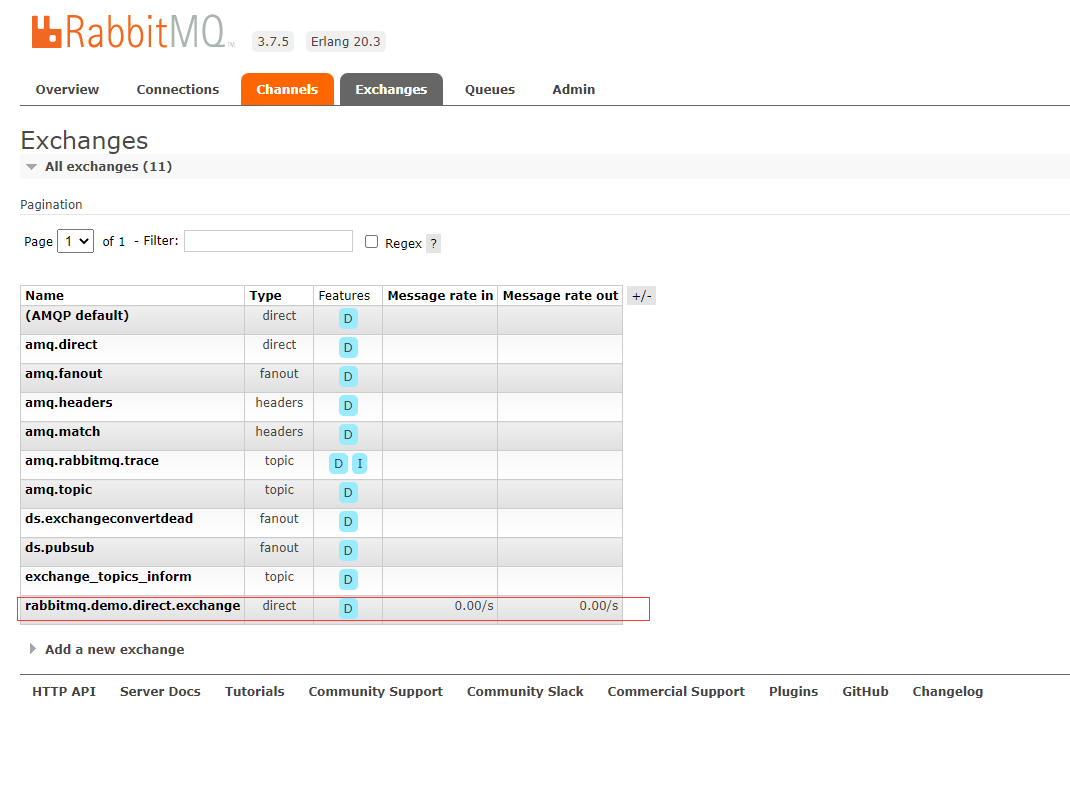Open the Page number dropdown
This screenshot has width=1070, height=791.
point(76,241)
